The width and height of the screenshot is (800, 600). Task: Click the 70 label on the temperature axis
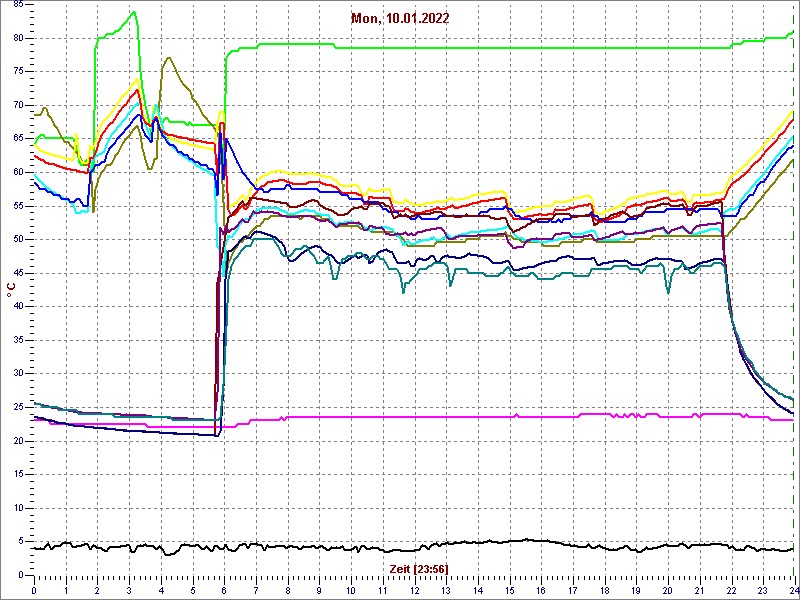18,106
